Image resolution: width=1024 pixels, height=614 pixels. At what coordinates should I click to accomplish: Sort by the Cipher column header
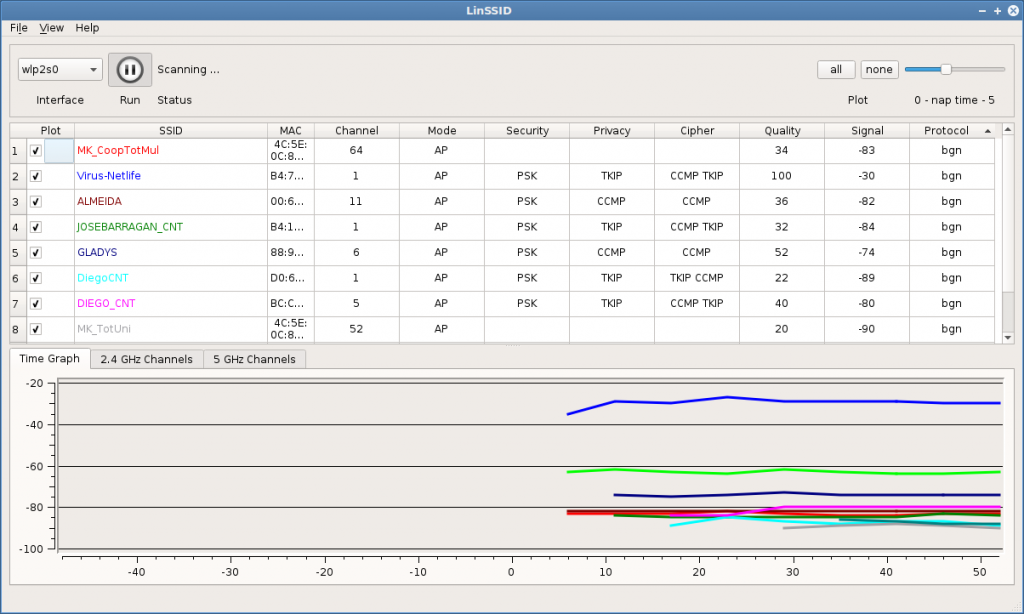coord(697,131)
